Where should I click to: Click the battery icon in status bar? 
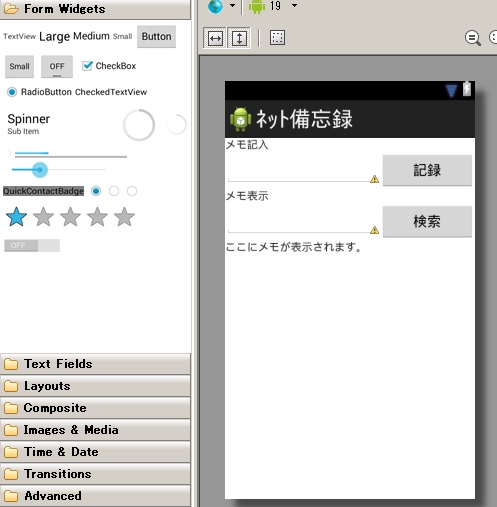pyautogui.click(x=467, y=89)
